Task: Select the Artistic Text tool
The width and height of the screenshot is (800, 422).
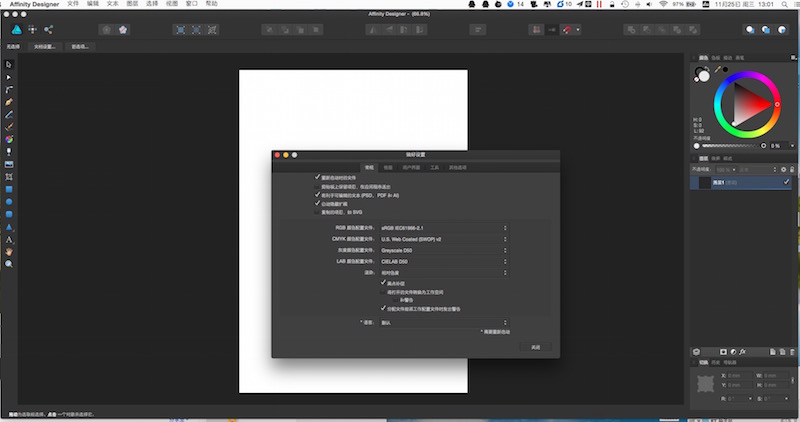Action: 9,239
